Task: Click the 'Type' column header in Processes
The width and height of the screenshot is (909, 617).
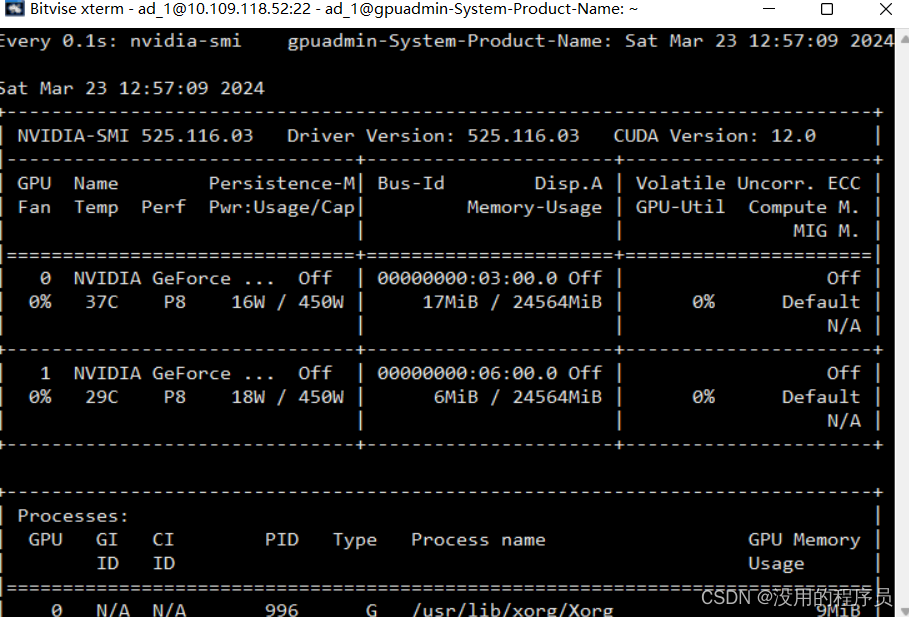Action: click(x=355, y=540)
